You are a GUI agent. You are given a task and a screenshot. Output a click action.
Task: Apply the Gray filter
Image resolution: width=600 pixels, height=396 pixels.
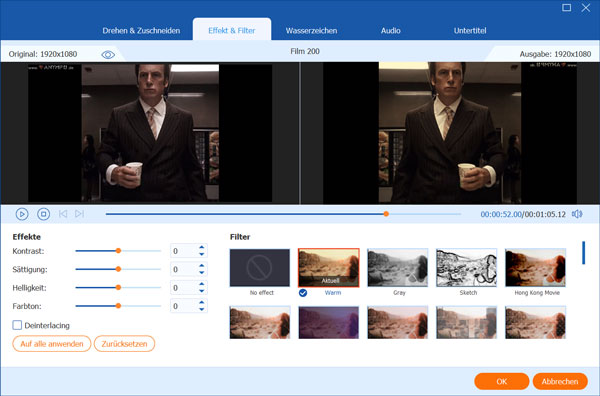(398, 267)
